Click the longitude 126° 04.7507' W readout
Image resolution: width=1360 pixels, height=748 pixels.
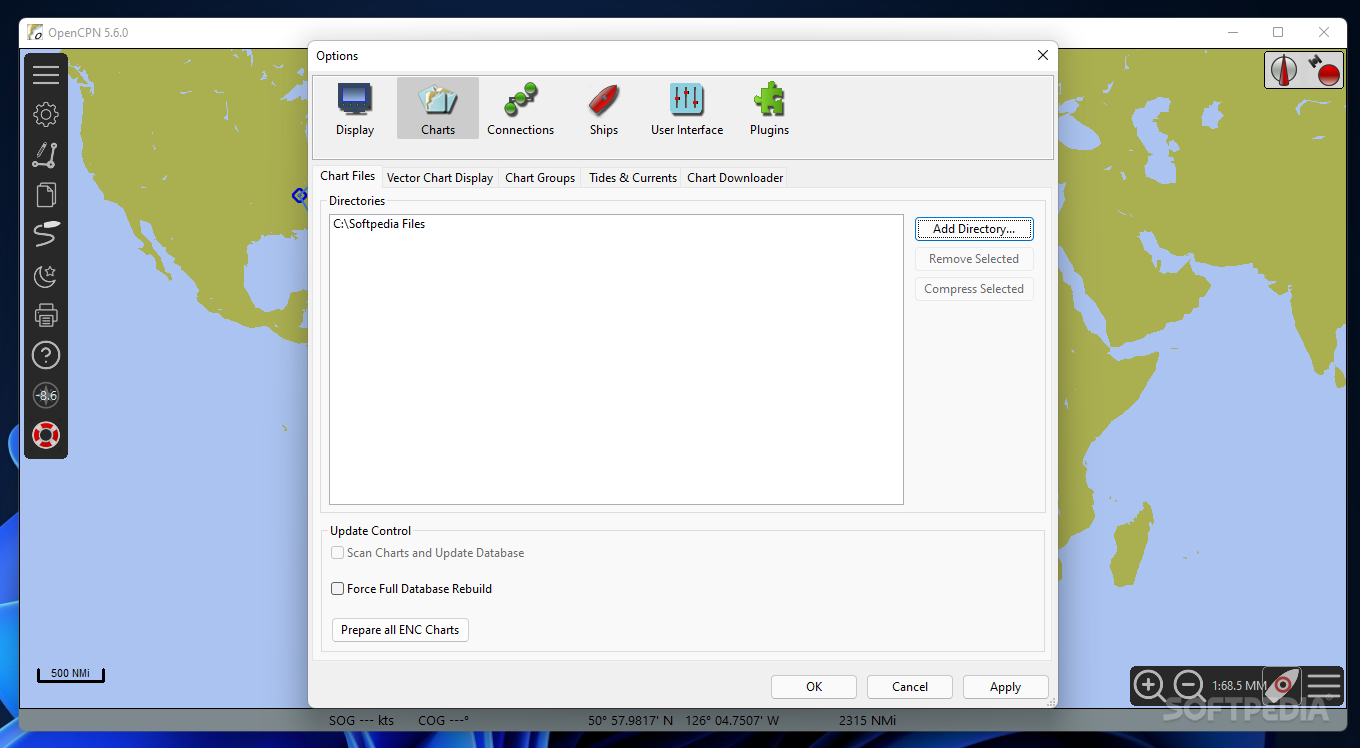[x=731, y=720]
